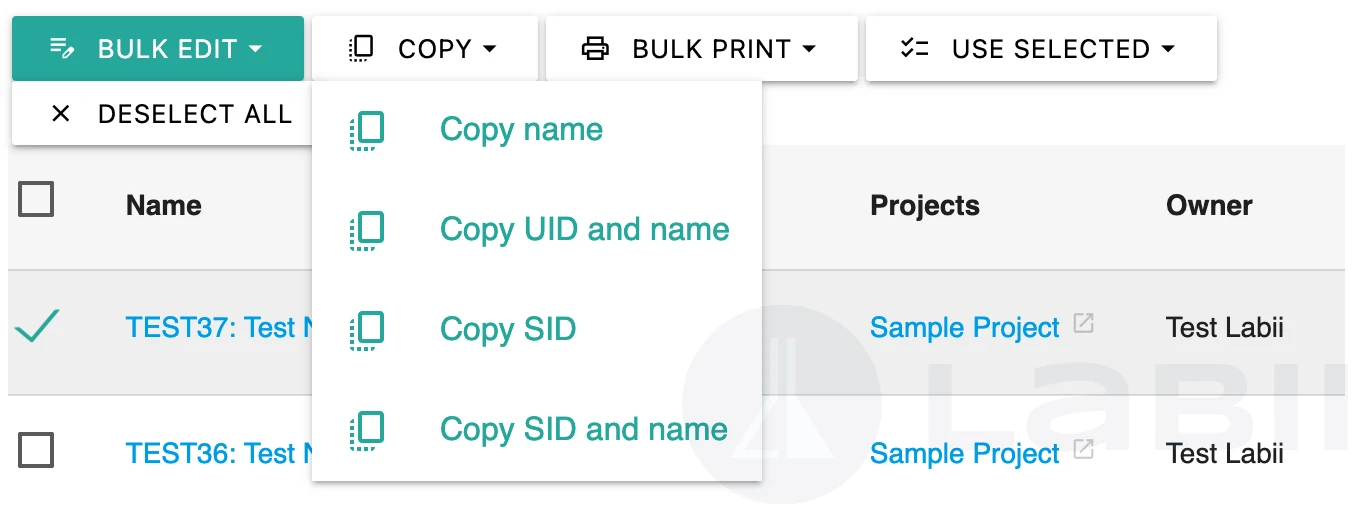1370x514 pixels.
Task: Expand the Bulk Print dropdown arrow
Action: tap(809, 49)
